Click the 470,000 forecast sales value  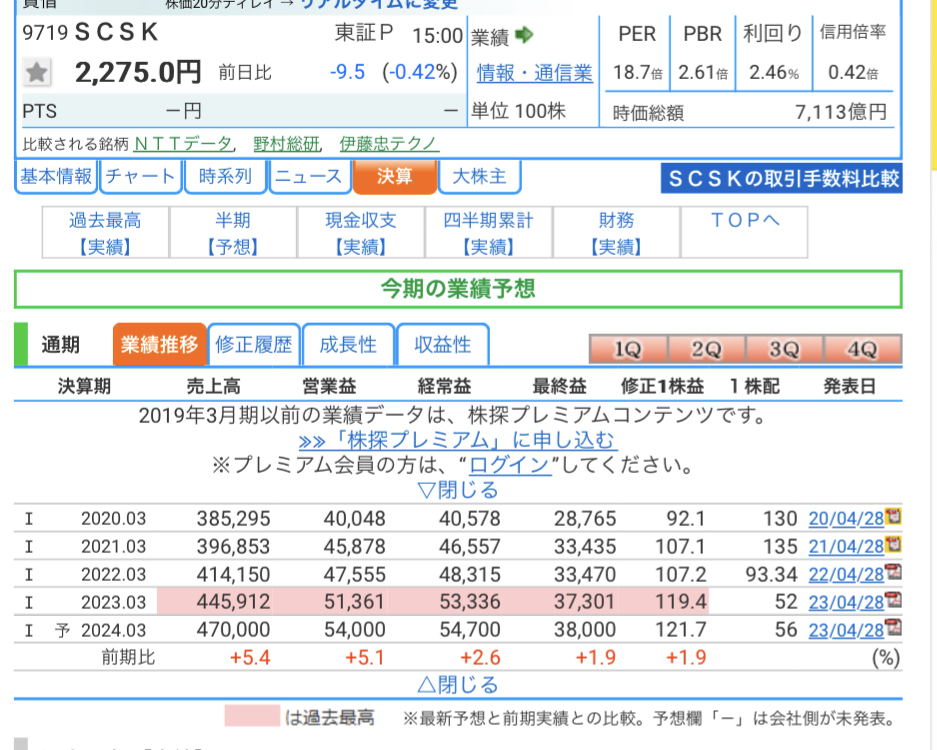click(234, 629)
